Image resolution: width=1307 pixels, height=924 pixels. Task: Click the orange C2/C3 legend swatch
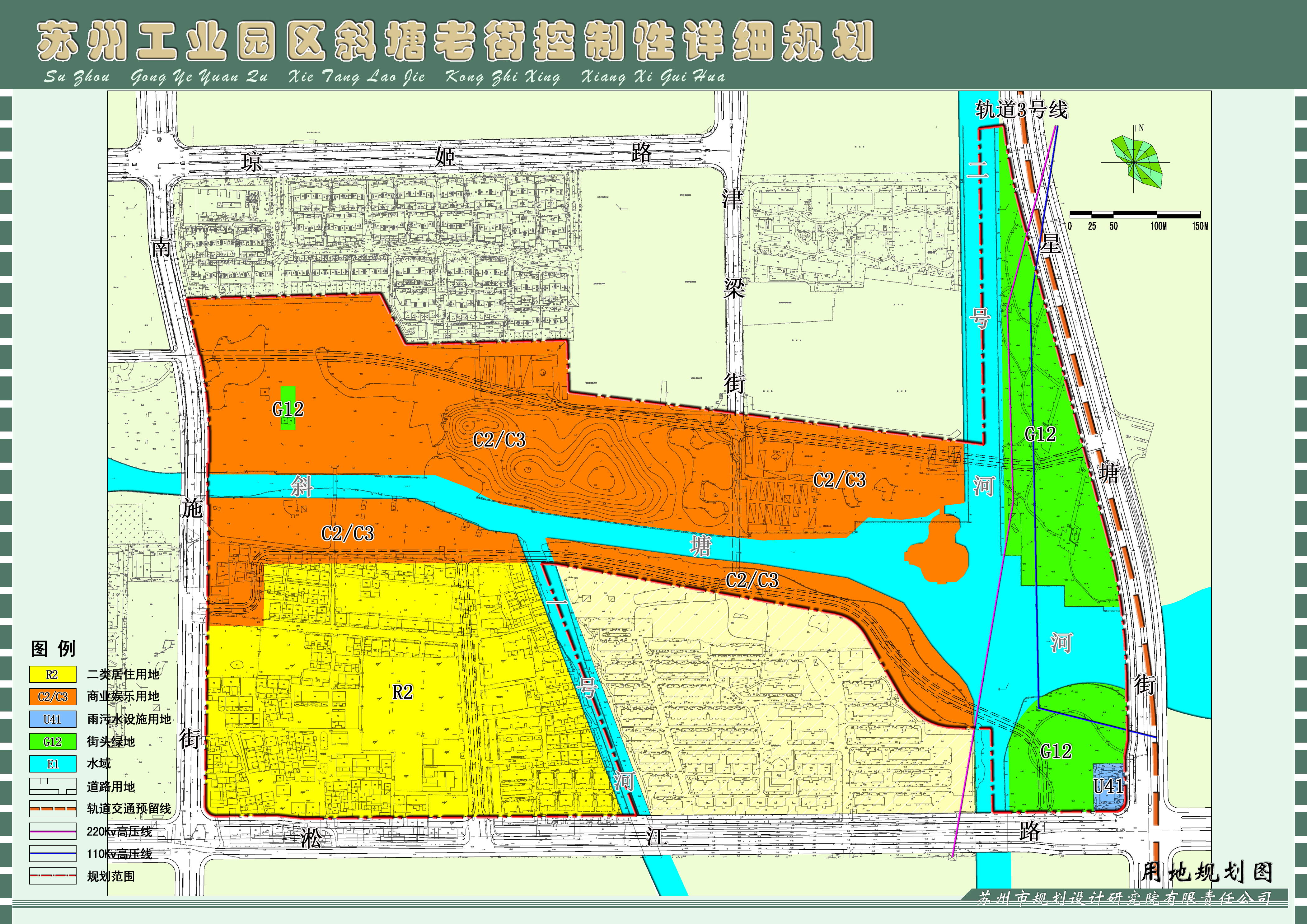tap(52, 696)
